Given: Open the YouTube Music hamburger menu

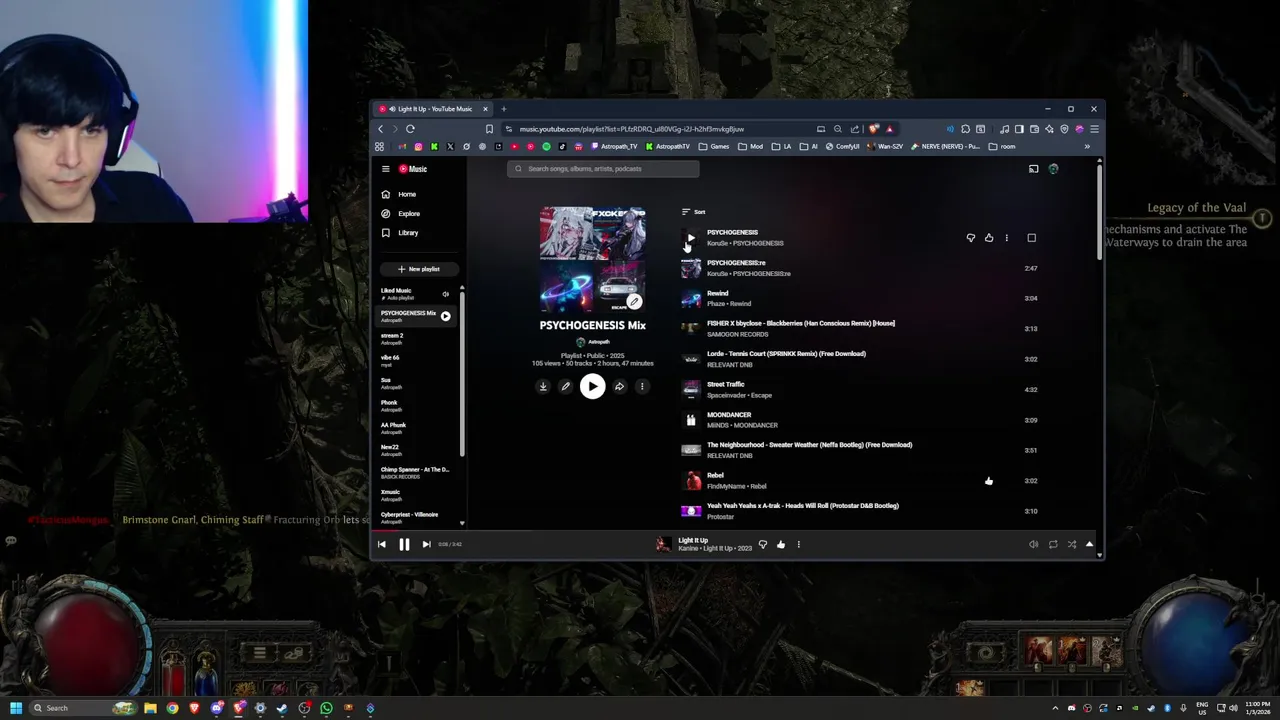Looking at the screenshot, I should coord(385,169).
